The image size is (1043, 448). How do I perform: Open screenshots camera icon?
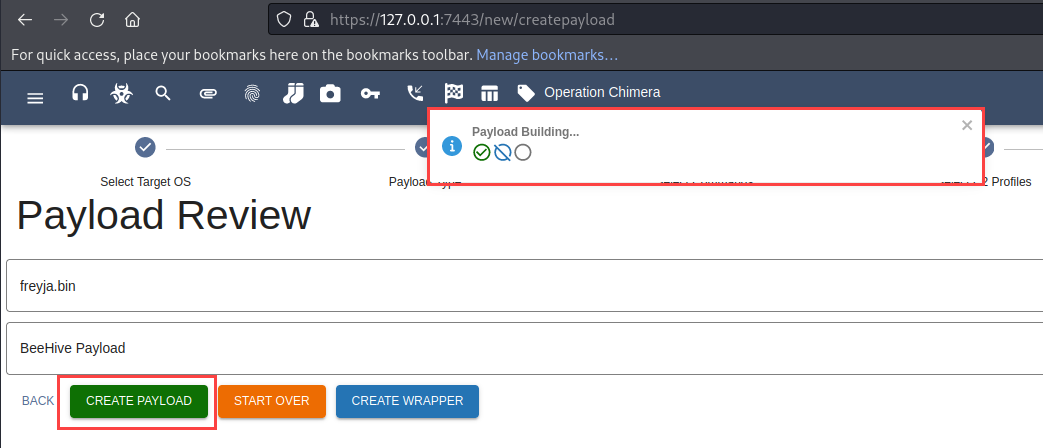tap(330, 93)
